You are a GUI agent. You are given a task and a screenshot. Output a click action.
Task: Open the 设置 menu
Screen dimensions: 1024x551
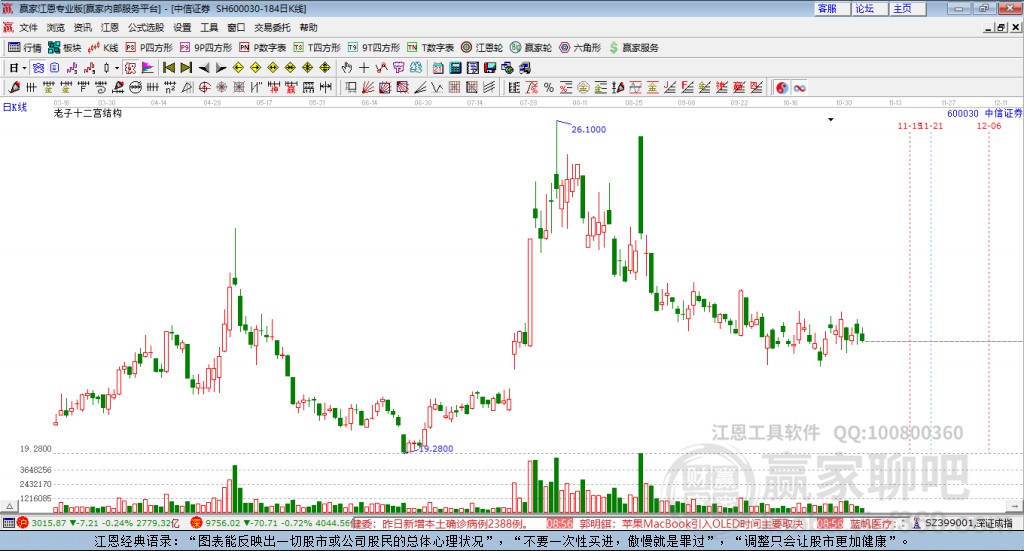coord(182,27)
